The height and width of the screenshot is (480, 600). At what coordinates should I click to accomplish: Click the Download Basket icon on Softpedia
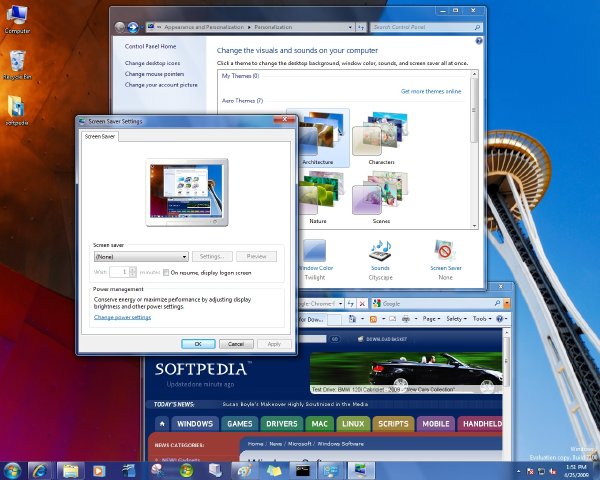click(360, 339)
